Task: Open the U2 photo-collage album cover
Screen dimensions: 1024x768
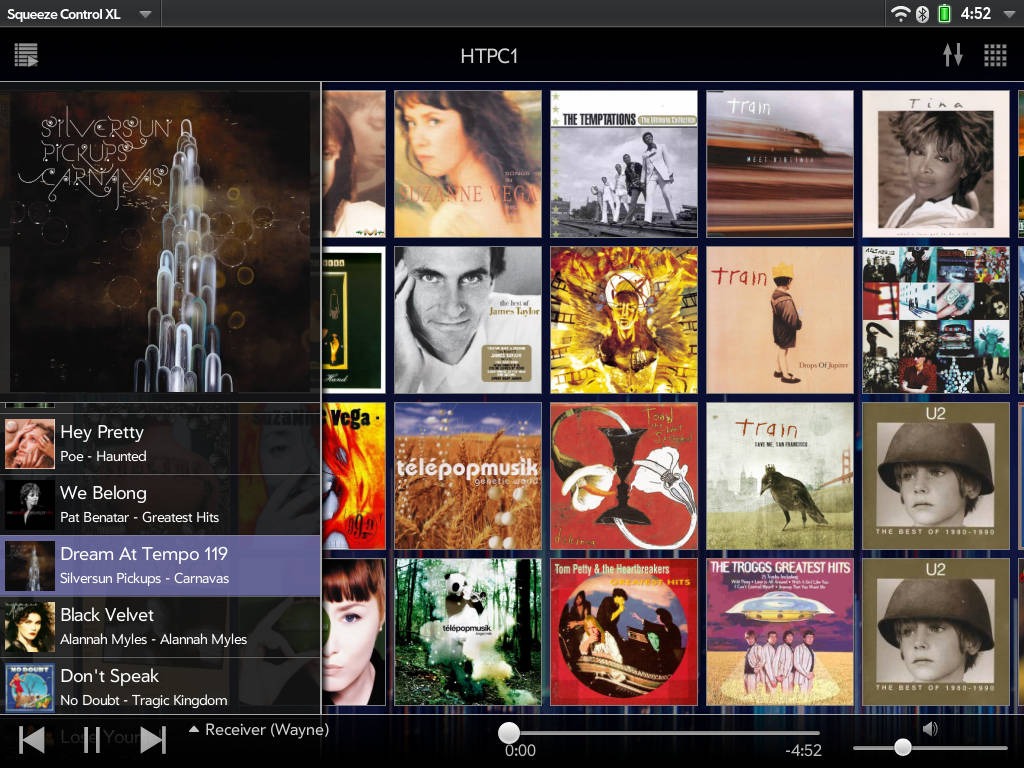Action: (936, 320)
